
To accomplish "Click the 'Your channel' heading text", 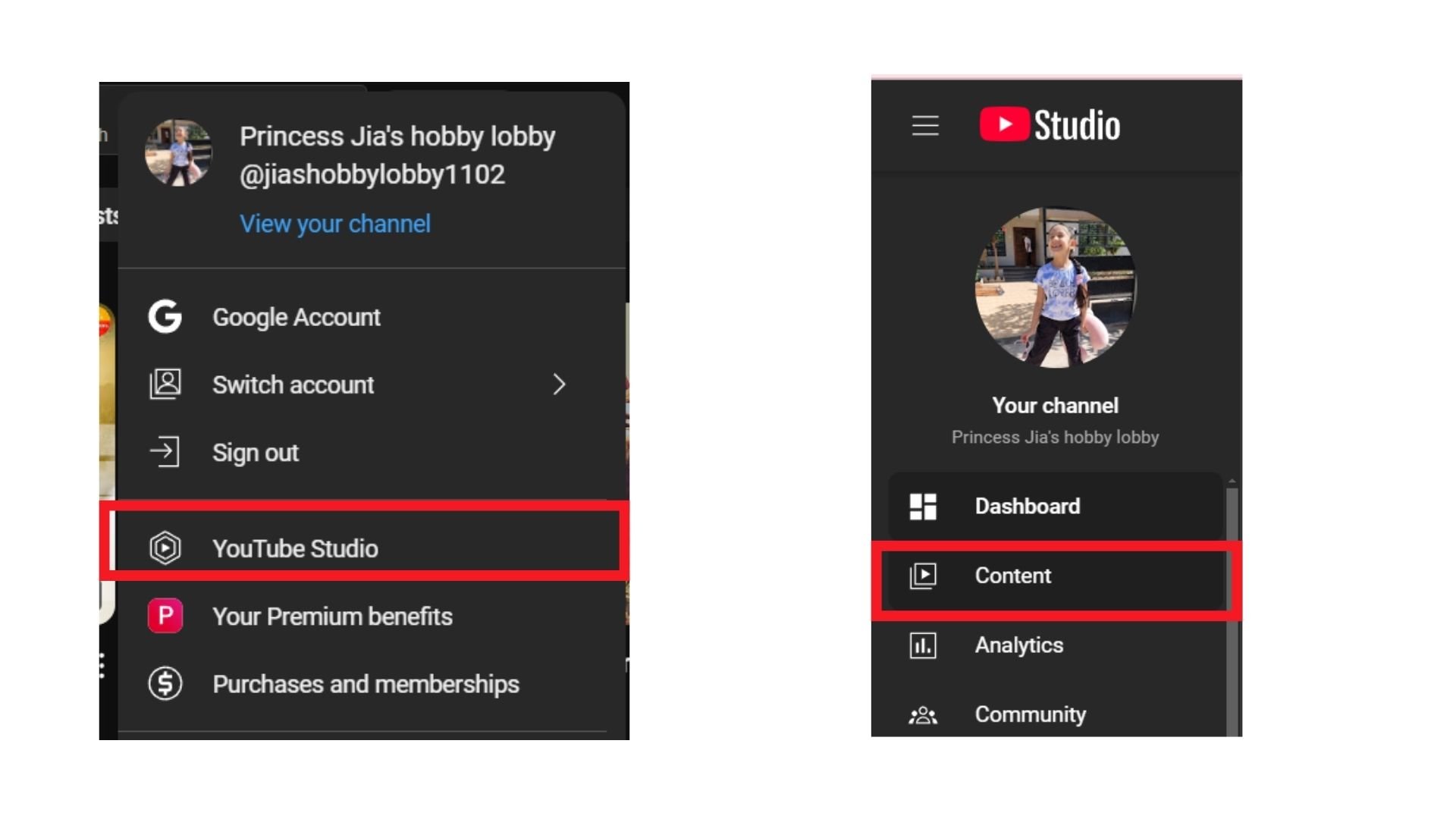I will click(x=1056, y=405).
